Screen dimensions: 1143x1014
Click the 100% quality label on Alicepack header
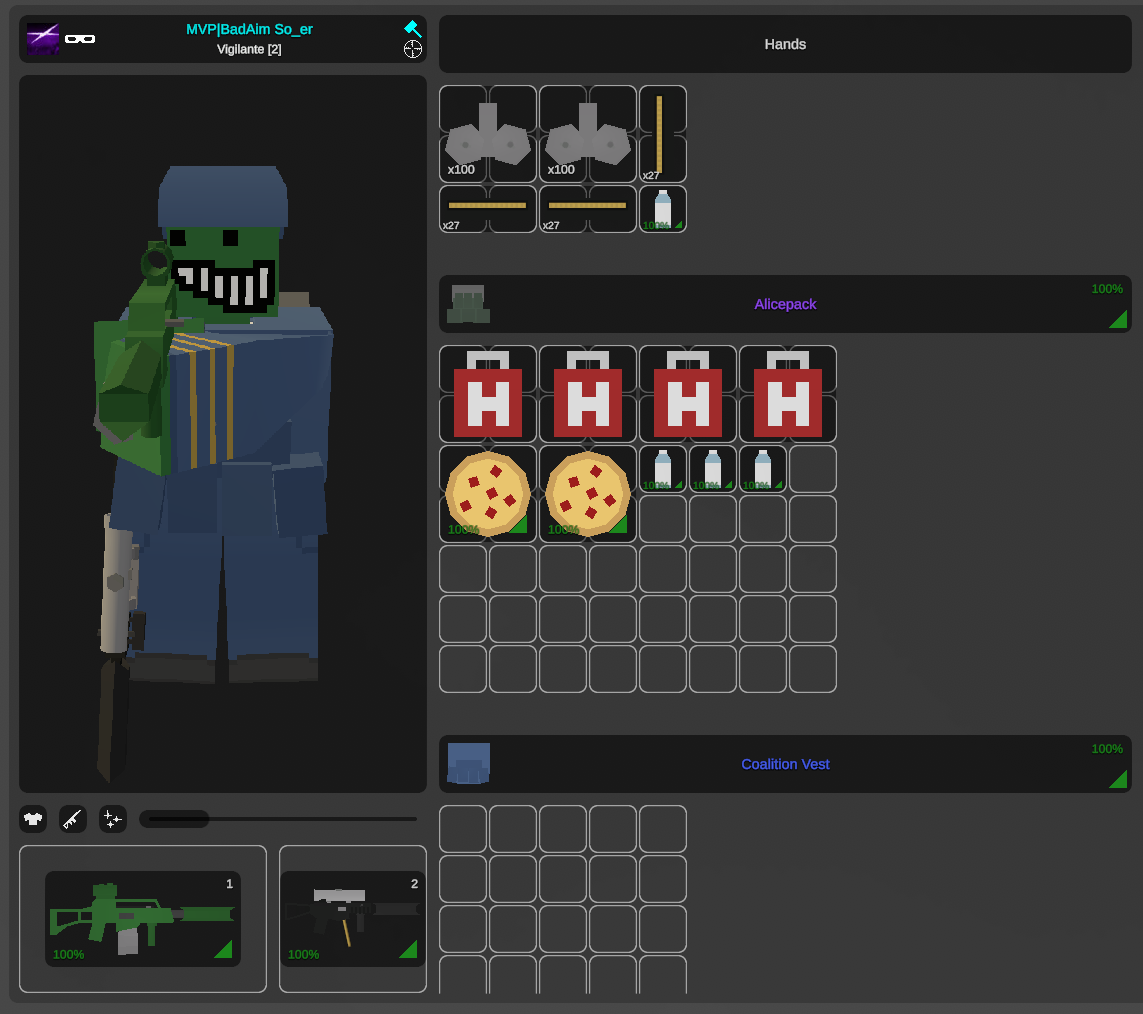click(1107, 289)
